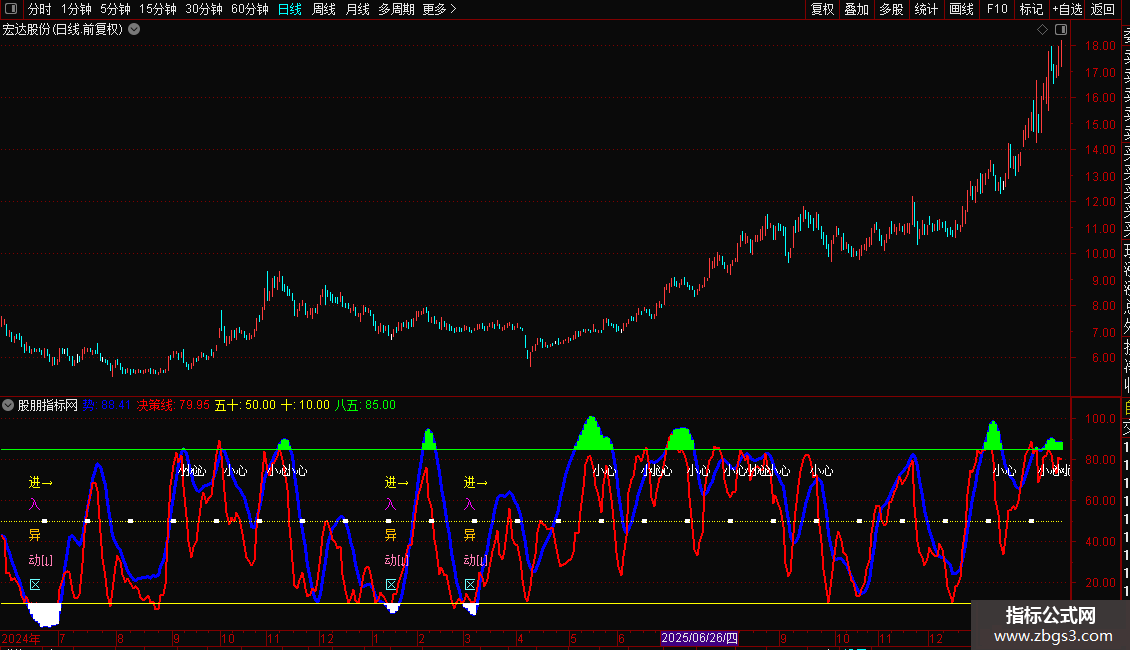Click the 标记 mark button
Image resolution: width=1130 pixels, height=650 pixels.
1031,9
